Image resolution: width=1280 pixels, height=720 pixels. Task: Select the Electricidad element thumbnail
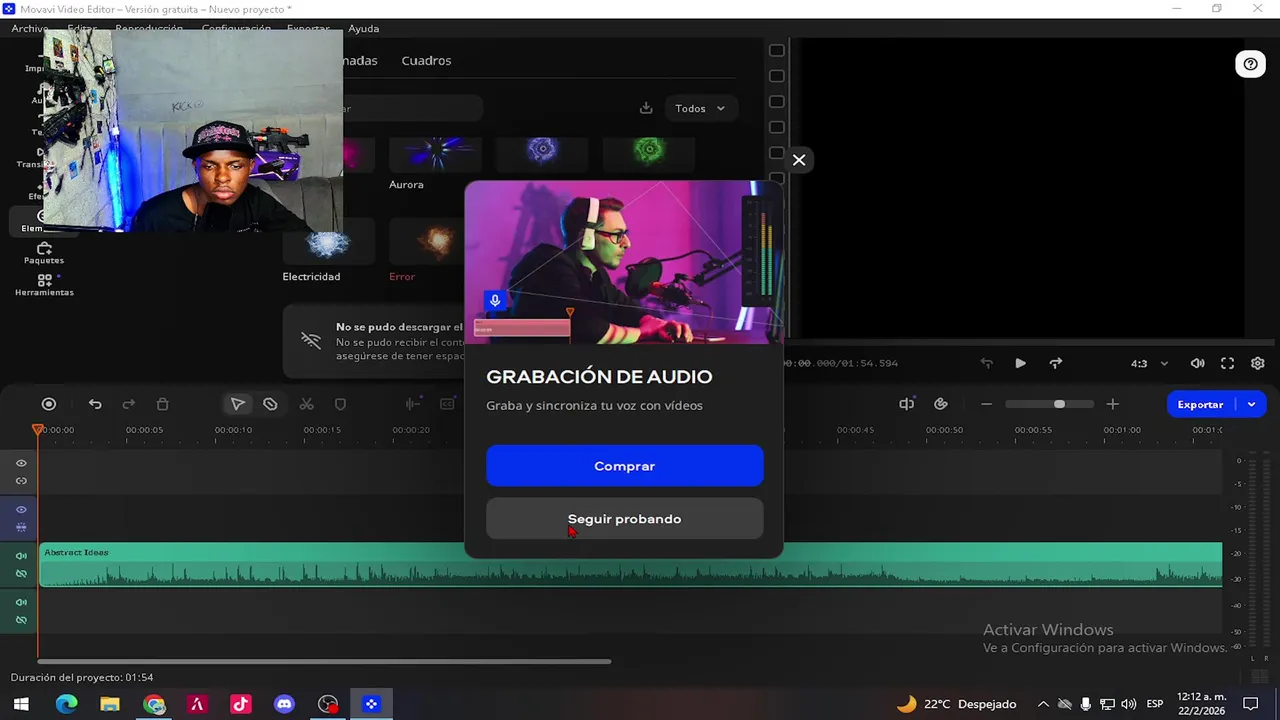328,243
